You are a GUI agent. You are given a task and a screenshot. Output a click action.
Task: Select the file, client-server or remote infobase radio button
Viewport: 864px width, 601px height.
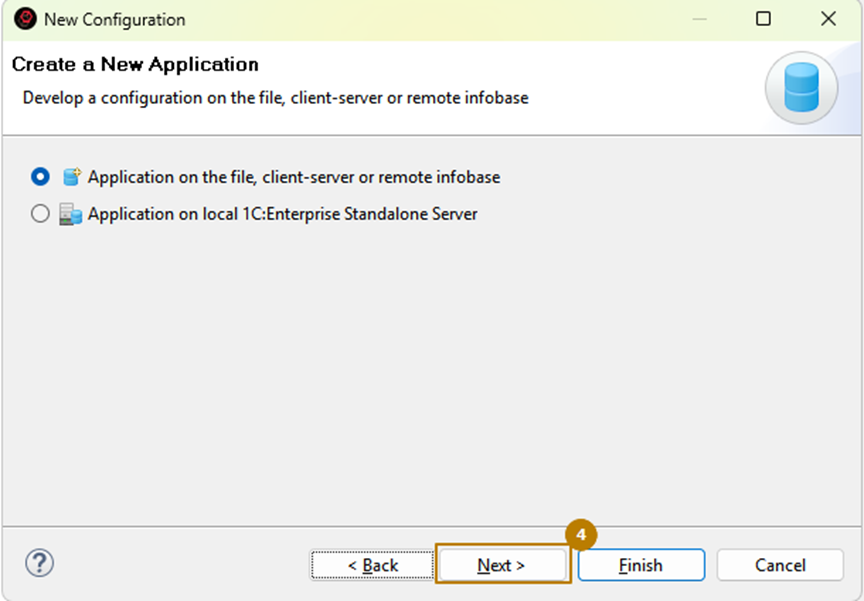pos(40,177)
